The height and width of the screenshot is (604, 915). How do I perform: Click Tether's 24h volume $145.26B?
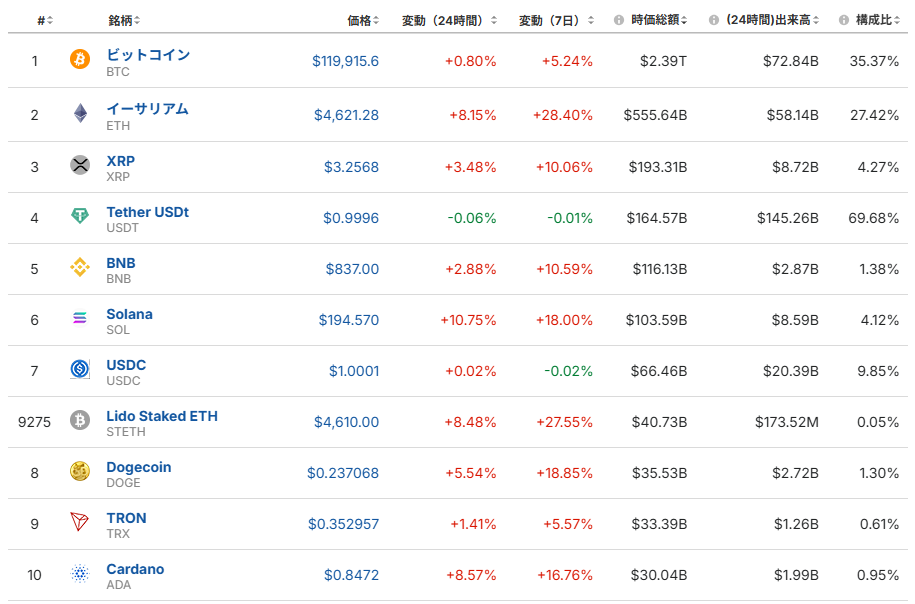click(x=788, y=218)
